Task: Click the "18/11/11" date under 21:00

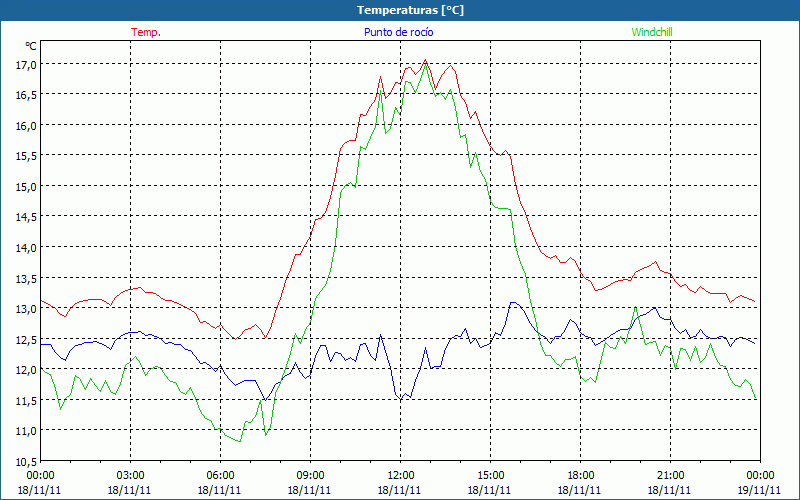Action: coord(670,490)
